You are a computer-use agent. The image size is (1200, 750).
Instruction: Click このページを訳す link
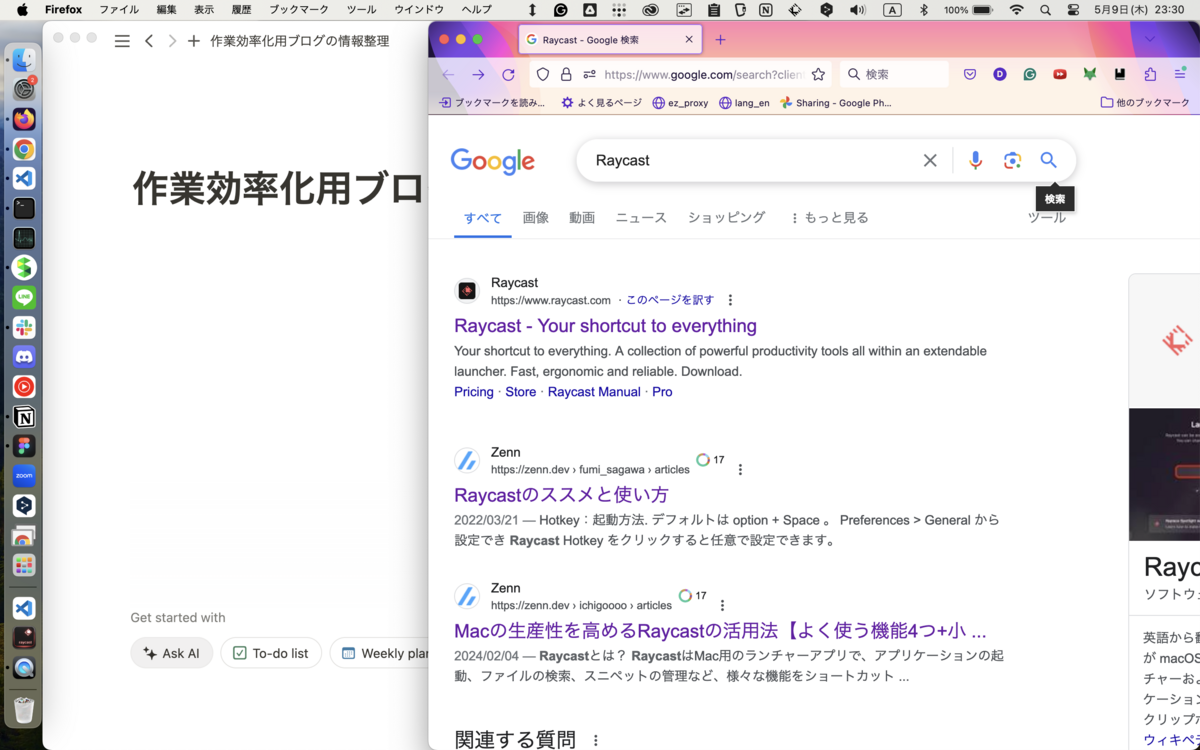[670, 300]
